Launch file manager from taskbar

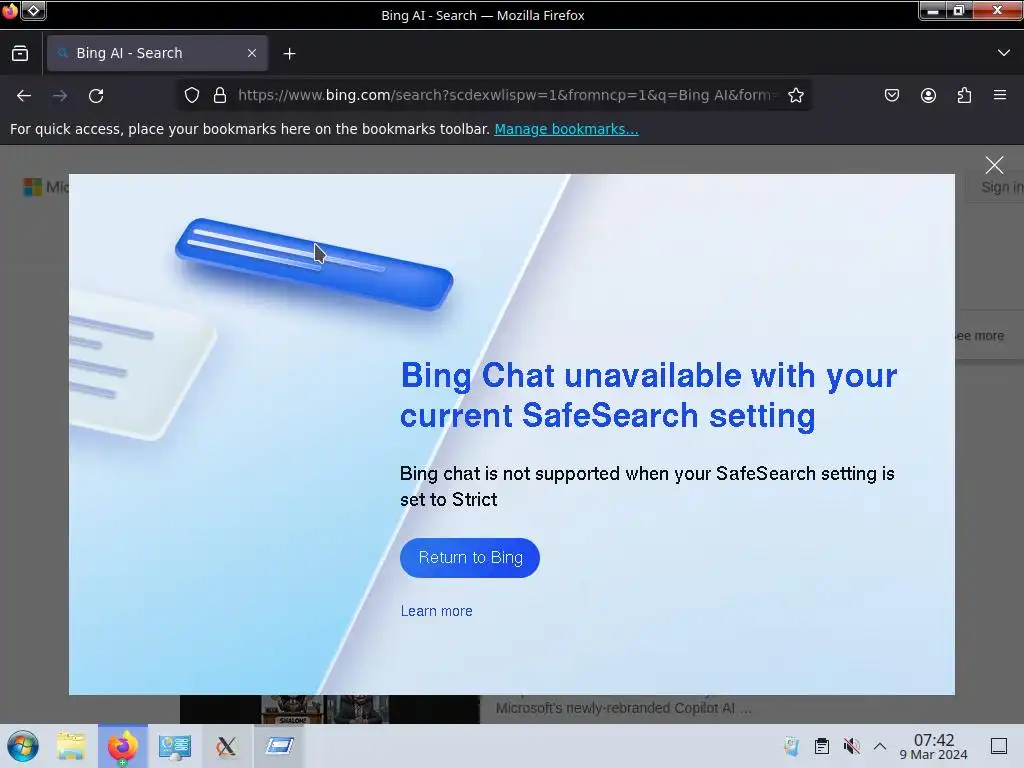(x=71, y=746)
